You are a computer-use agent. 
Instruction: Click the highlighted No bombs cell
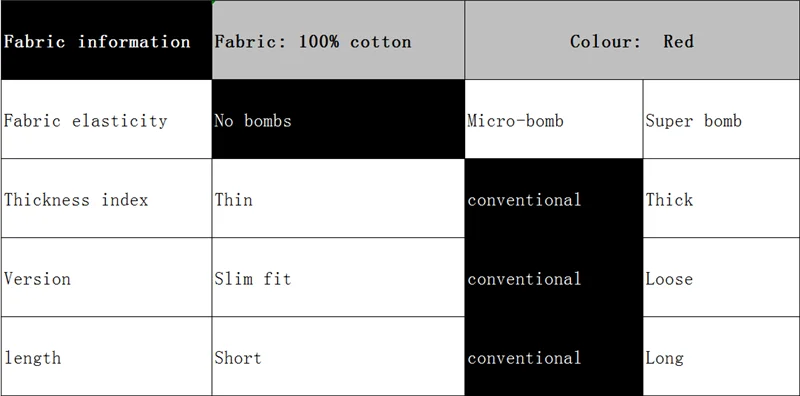pyautogui.click(x=338, y=119)
